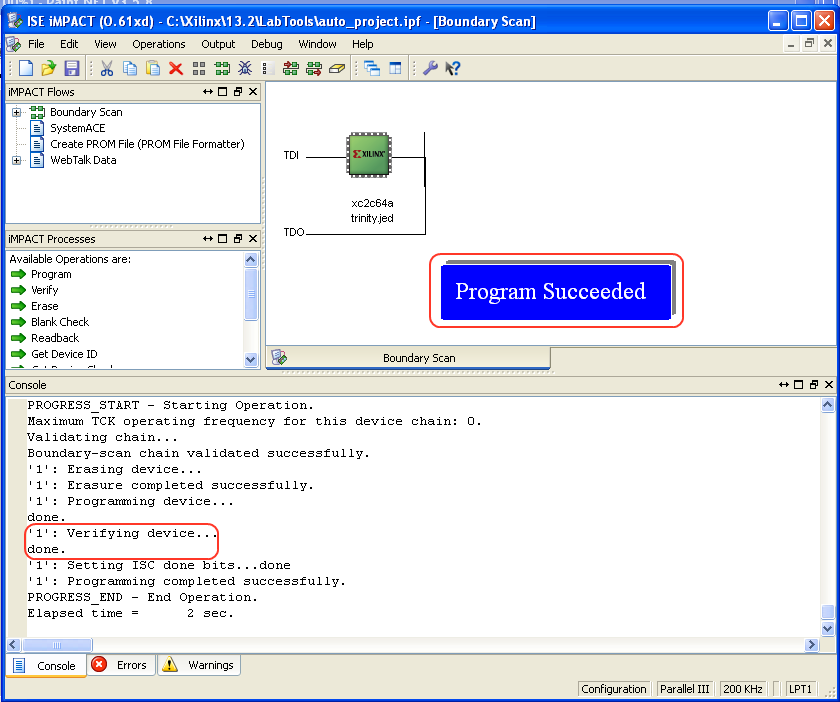Image resolution: width=840 pixels, height=702 pixels.
Task: Open the Debug menu
Action: [266, 44]
